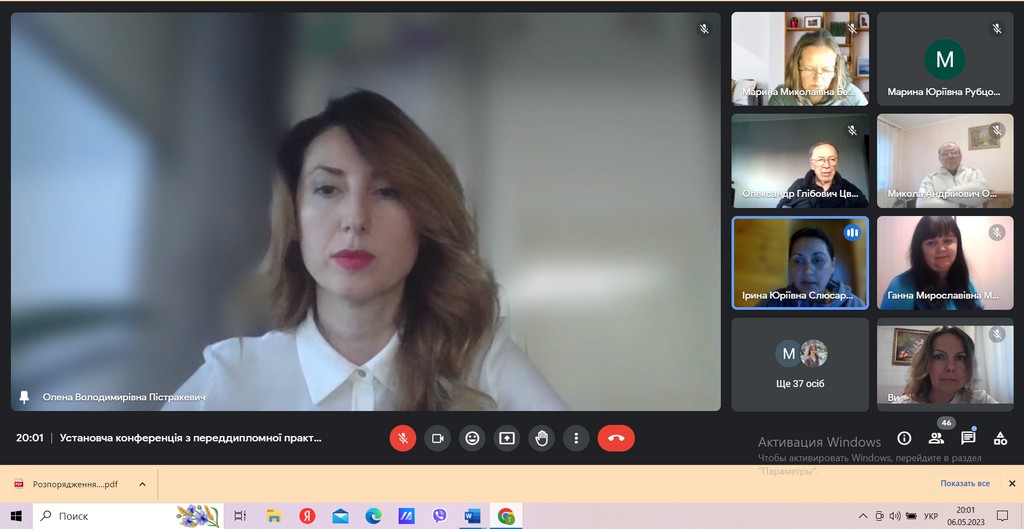Switch to Word in the taskbar
The height and width of the screenshot is (529, 1024).
(473, 516)
